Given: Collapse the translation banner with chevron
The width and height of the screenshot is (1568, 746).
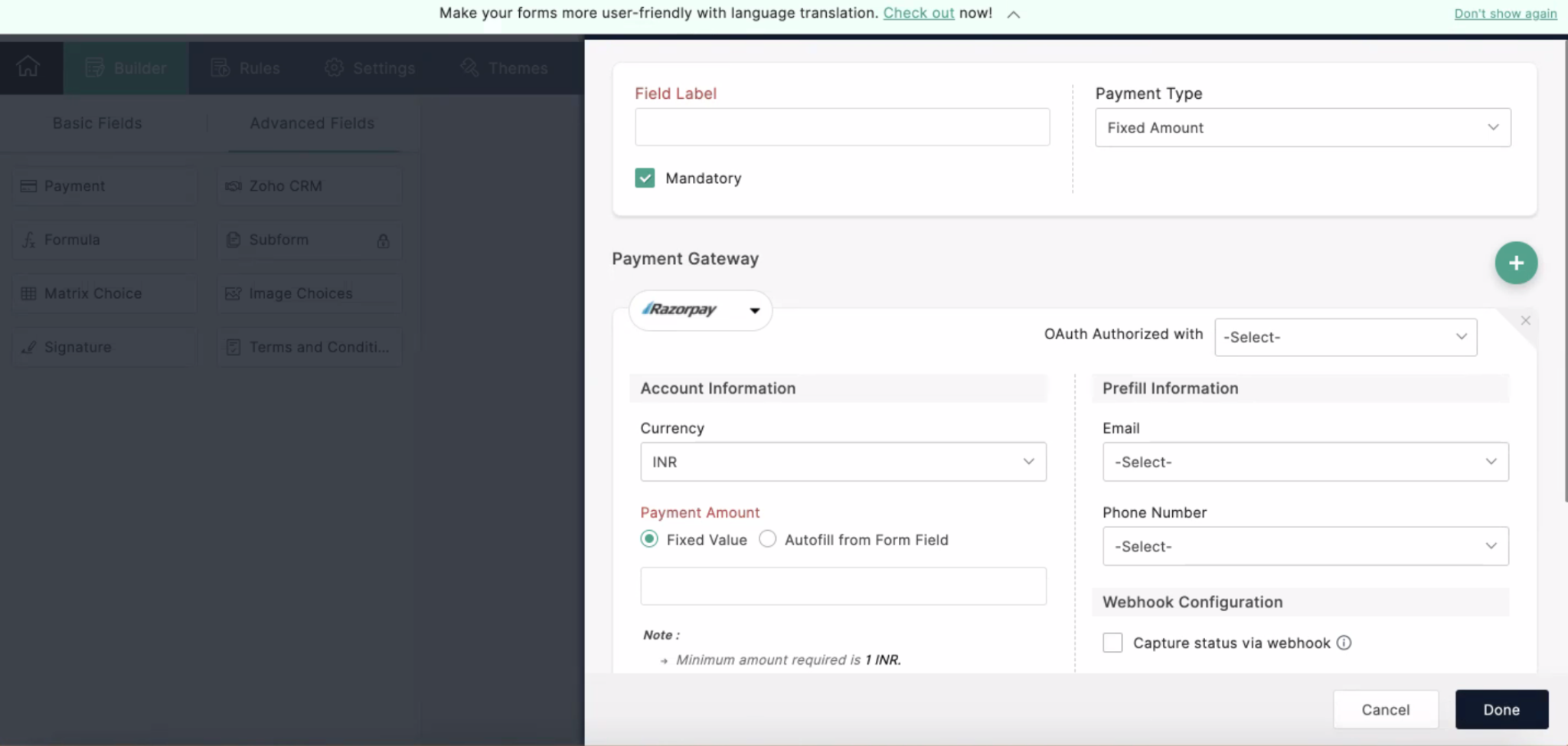Looking at the screenshot, I should [1013, 15].
